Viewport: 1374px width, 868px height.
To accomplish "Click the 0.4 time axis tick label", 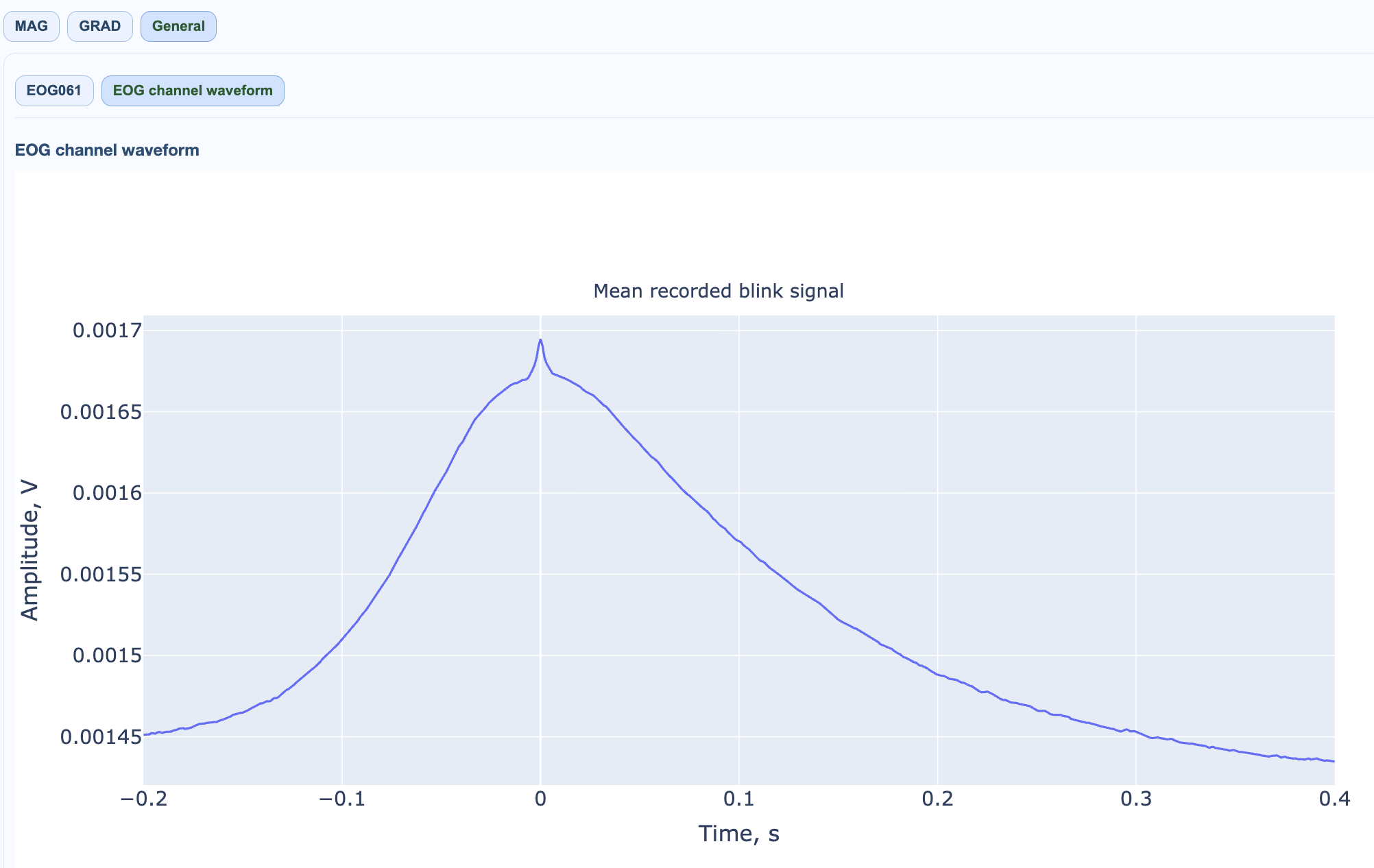I will click(1334, 799).
